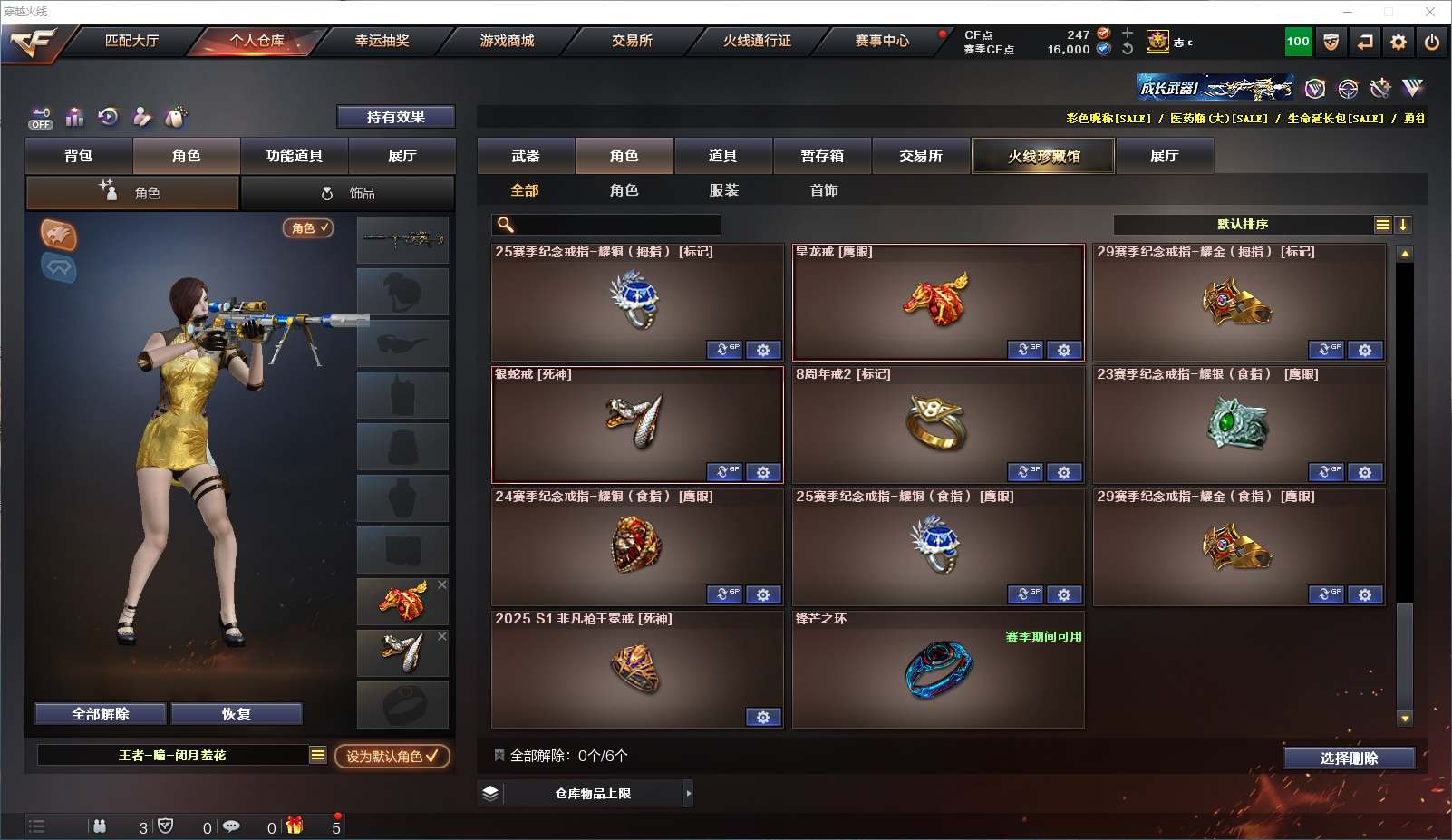
Task: Click the power exit icon
Action: pos(1432,42)
